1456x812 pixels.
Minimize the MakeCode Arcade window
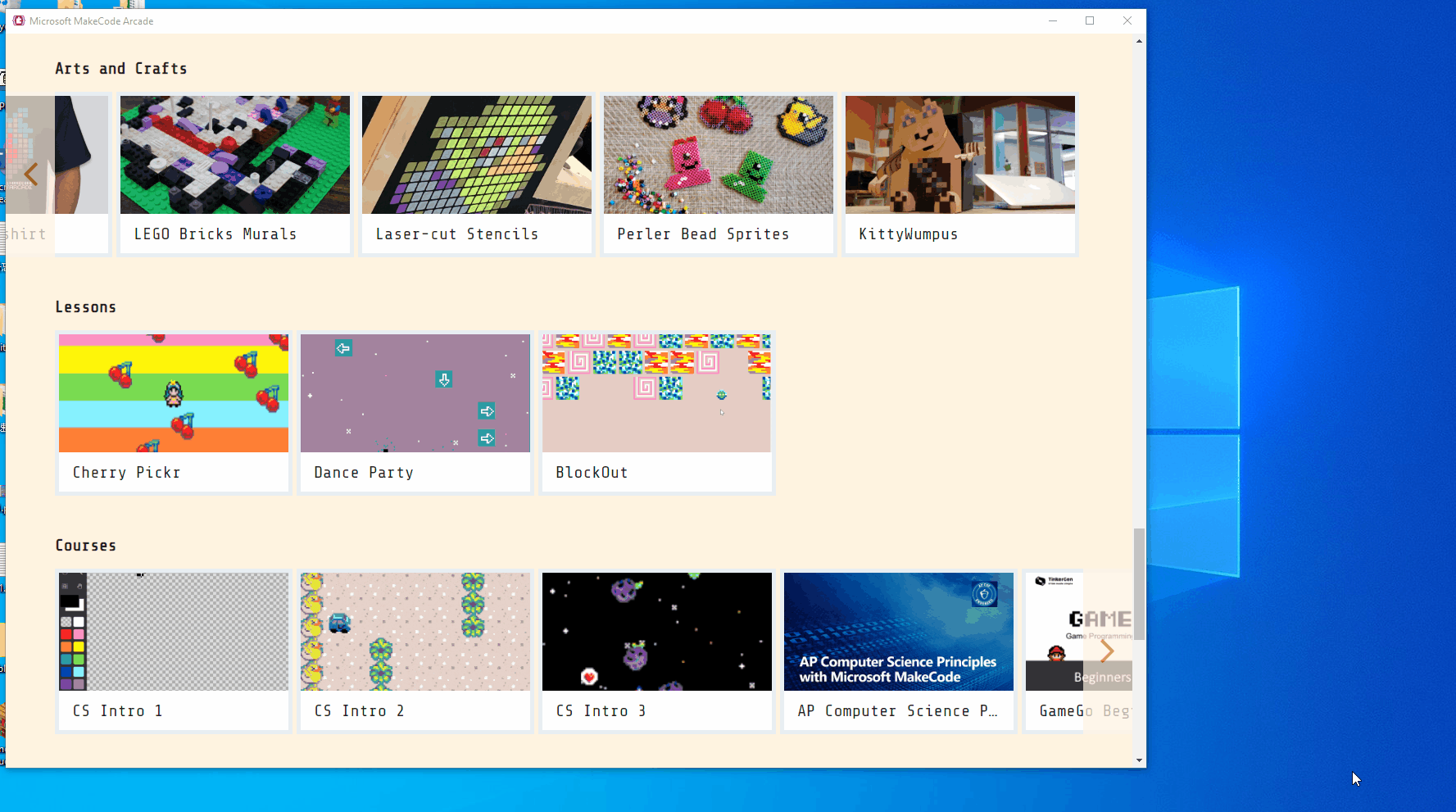coord(1053,20)
